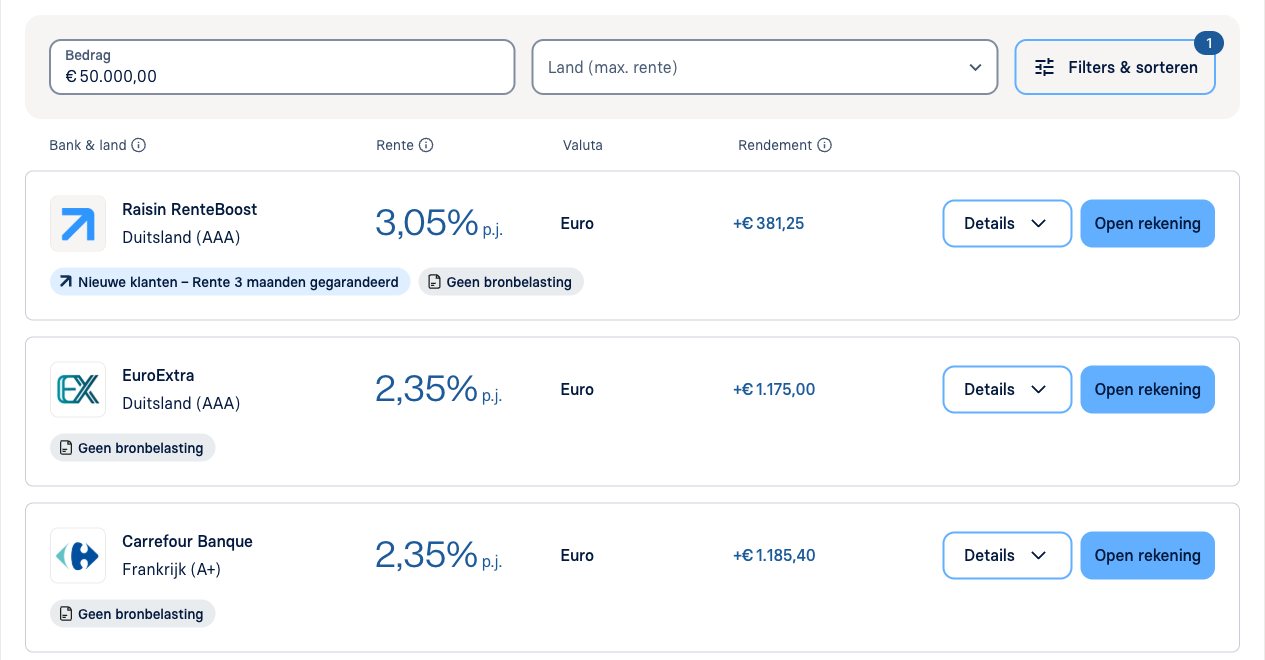This screenshot has height=660, width=1265.
Task: Expand Details for EuroExtra
Action: 1007,389
